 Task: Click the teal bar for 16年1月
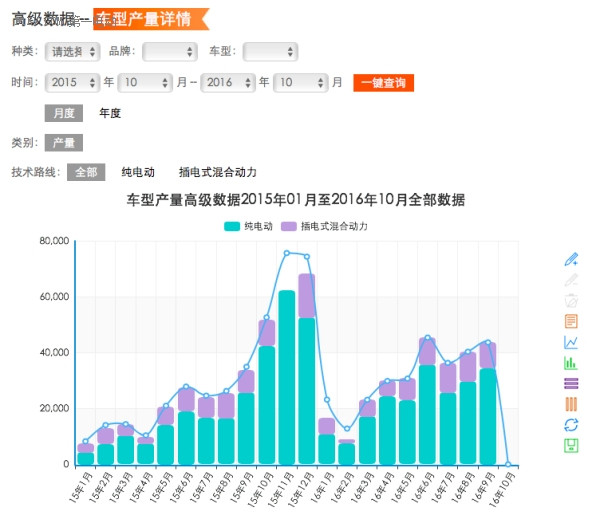point(327,449)
